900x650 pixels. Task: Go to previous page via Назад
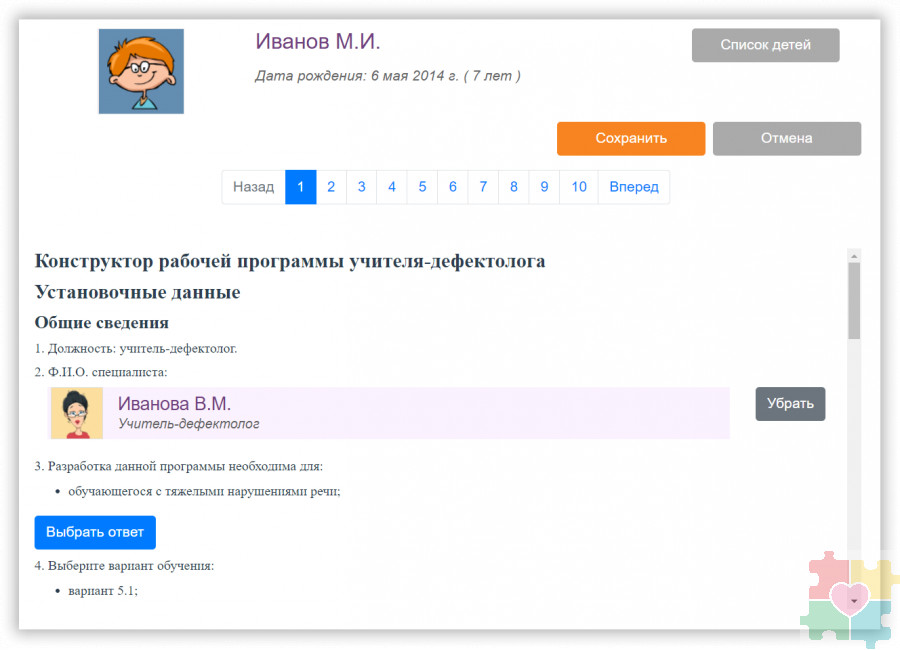coord(254,187)
